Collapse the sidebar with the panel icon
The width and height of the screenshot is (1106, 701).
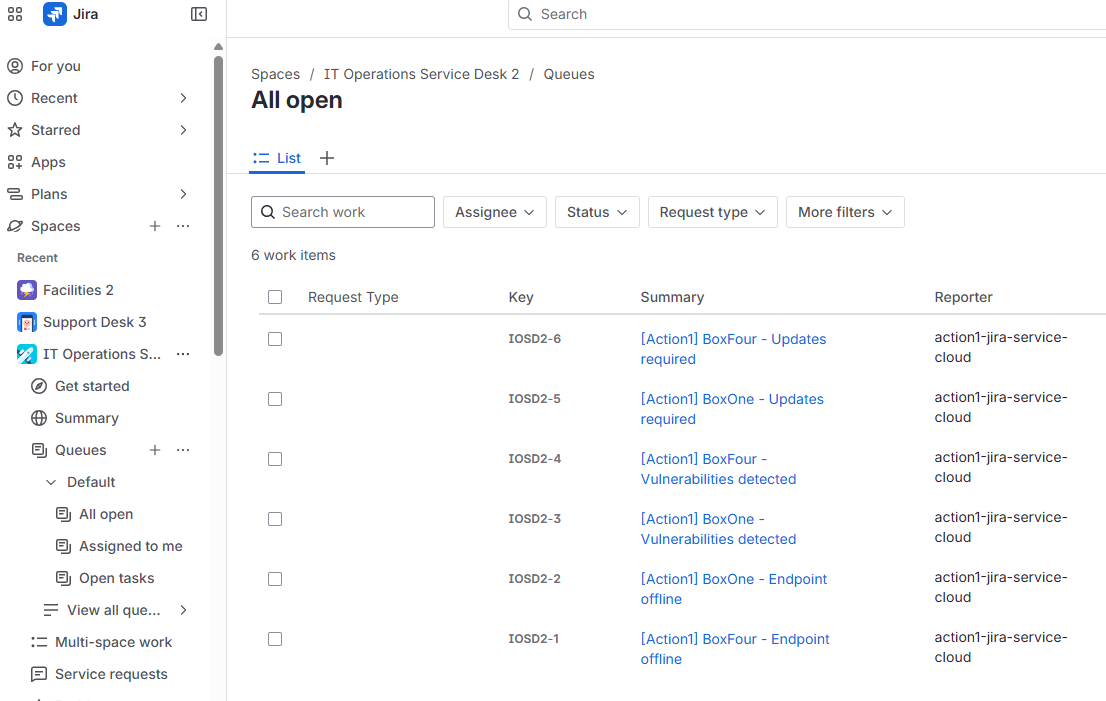coord(198,14)
